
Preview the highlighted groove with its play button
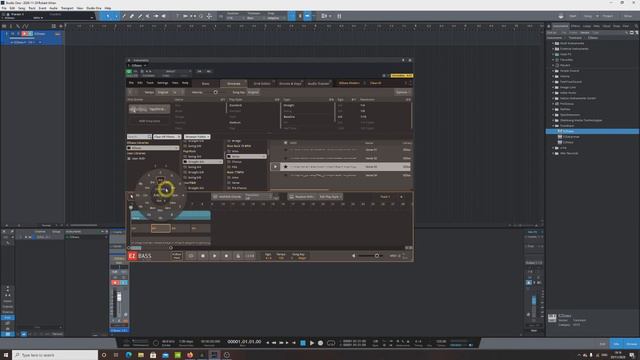click(275, 167)
